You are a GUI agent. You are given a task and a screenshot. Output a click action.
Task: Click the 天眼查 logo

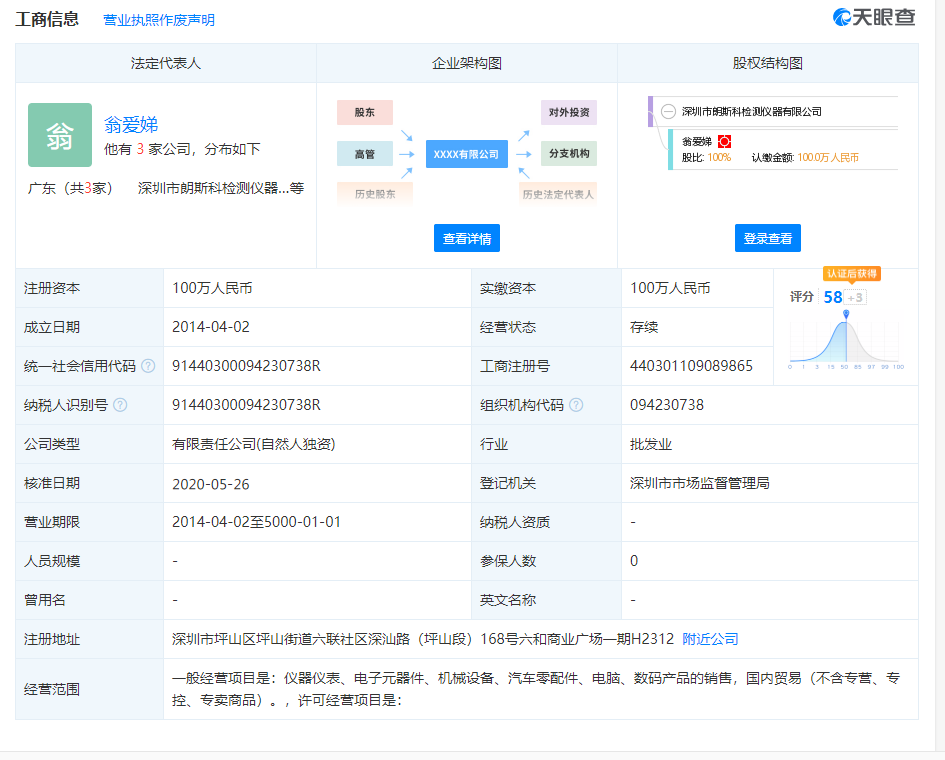point(874,18)
